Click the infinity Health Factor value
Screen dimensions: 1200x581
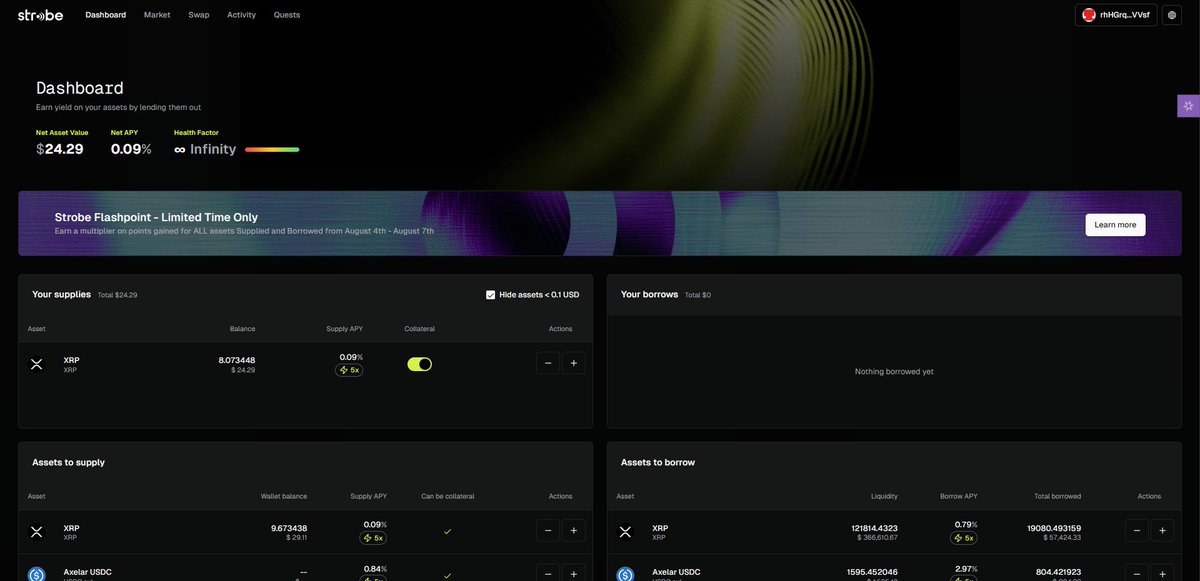point(205,149)
